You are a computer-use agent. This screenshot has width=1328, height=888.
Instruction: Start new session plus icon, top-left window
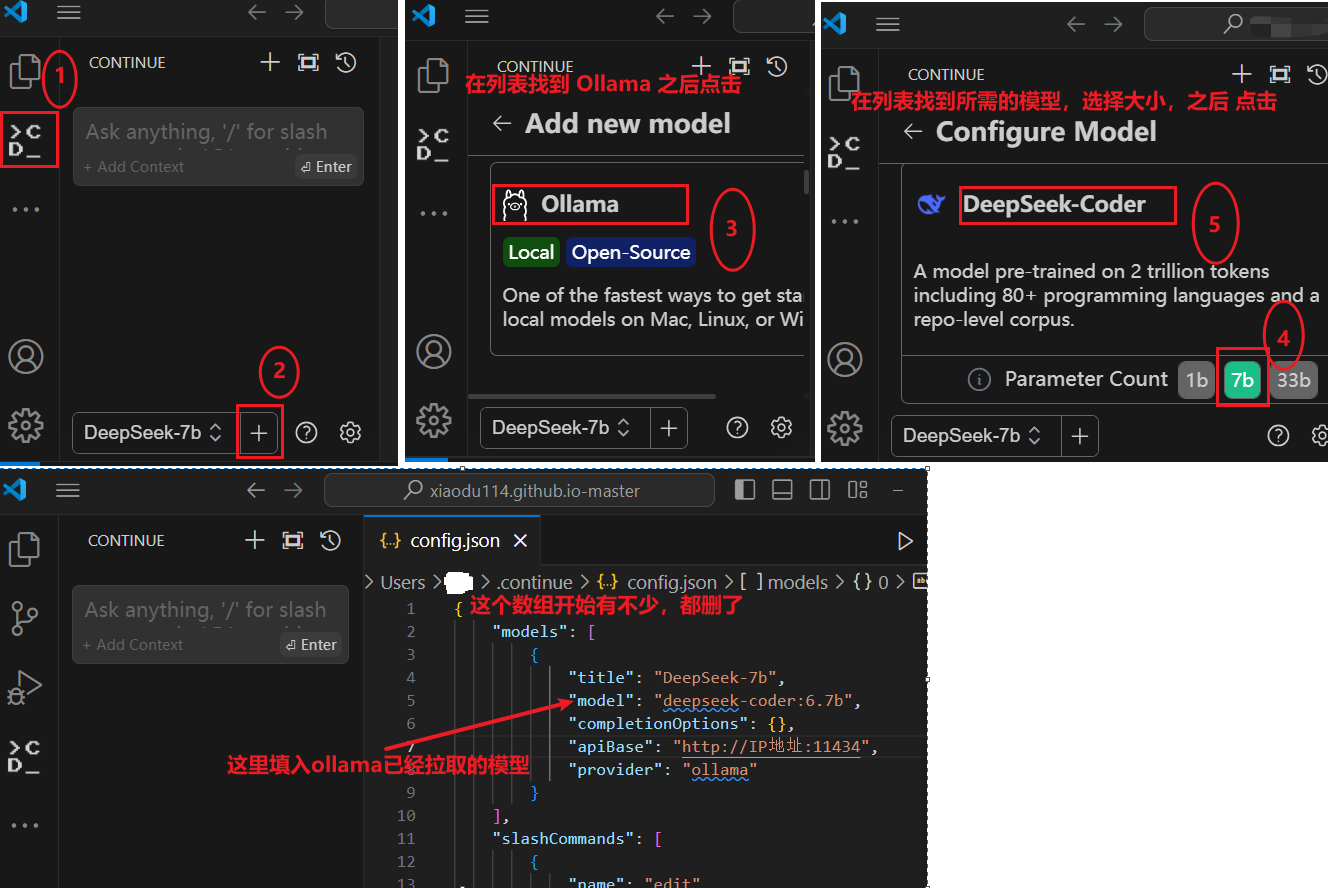point(270,62)
